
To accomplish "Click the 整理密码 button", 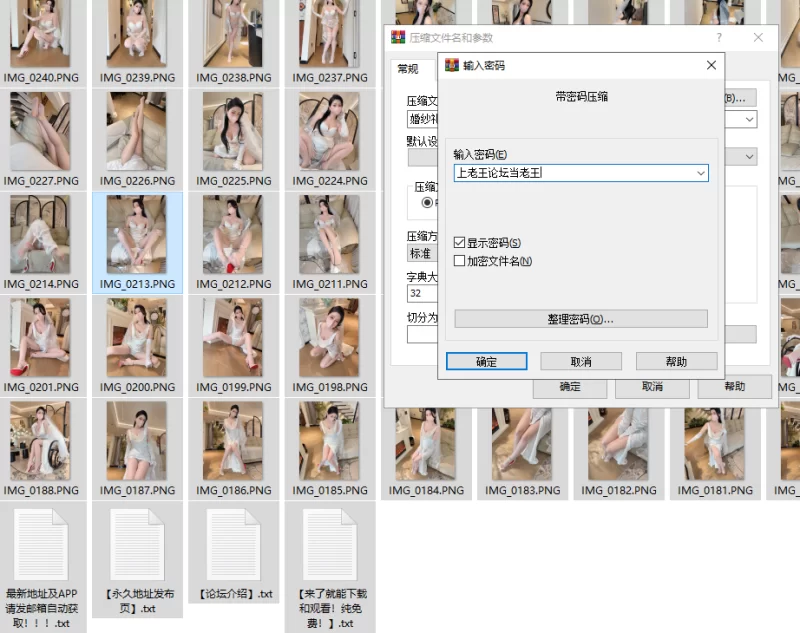I will [x=581, y=319].
